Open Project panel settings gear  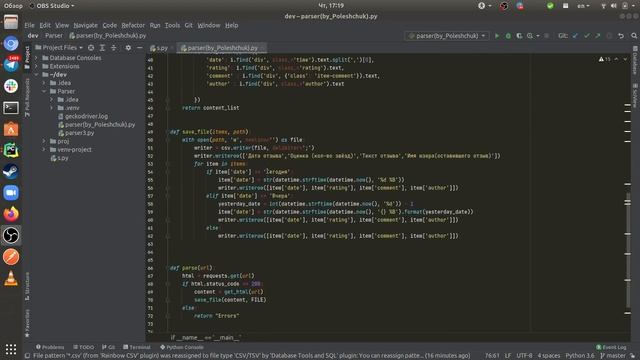tap(128, 48)
